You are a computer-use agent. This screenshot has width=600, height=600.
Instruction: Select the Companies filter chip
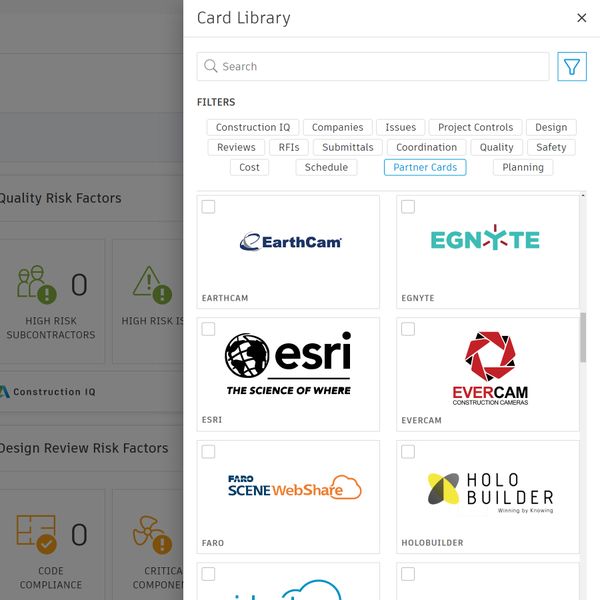338,127
